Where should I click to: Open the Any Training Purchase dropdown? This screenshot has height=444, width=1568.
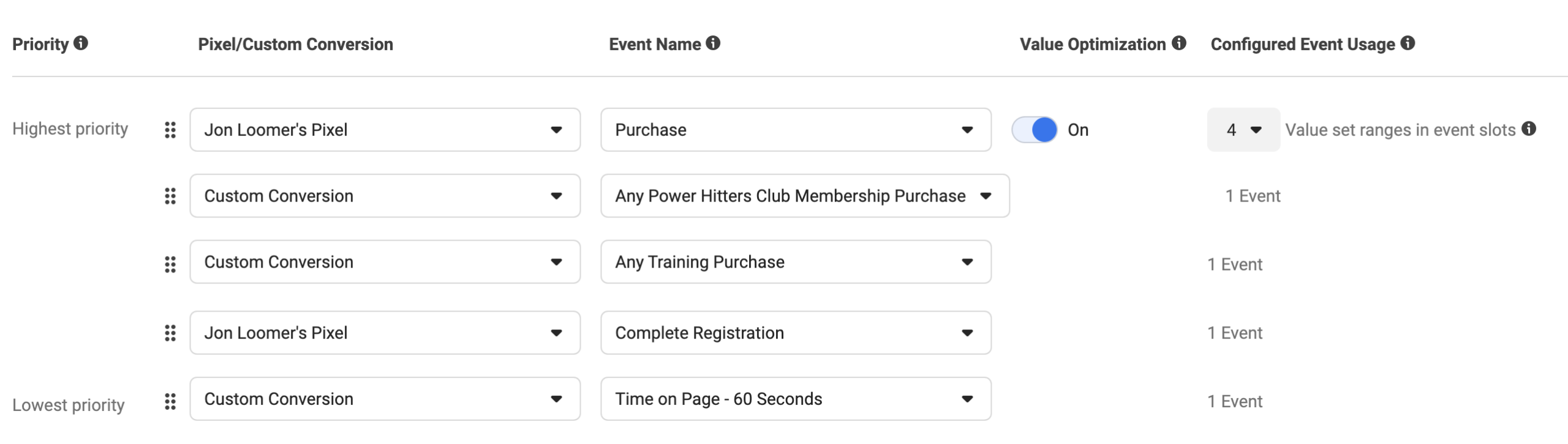point(796,262)
